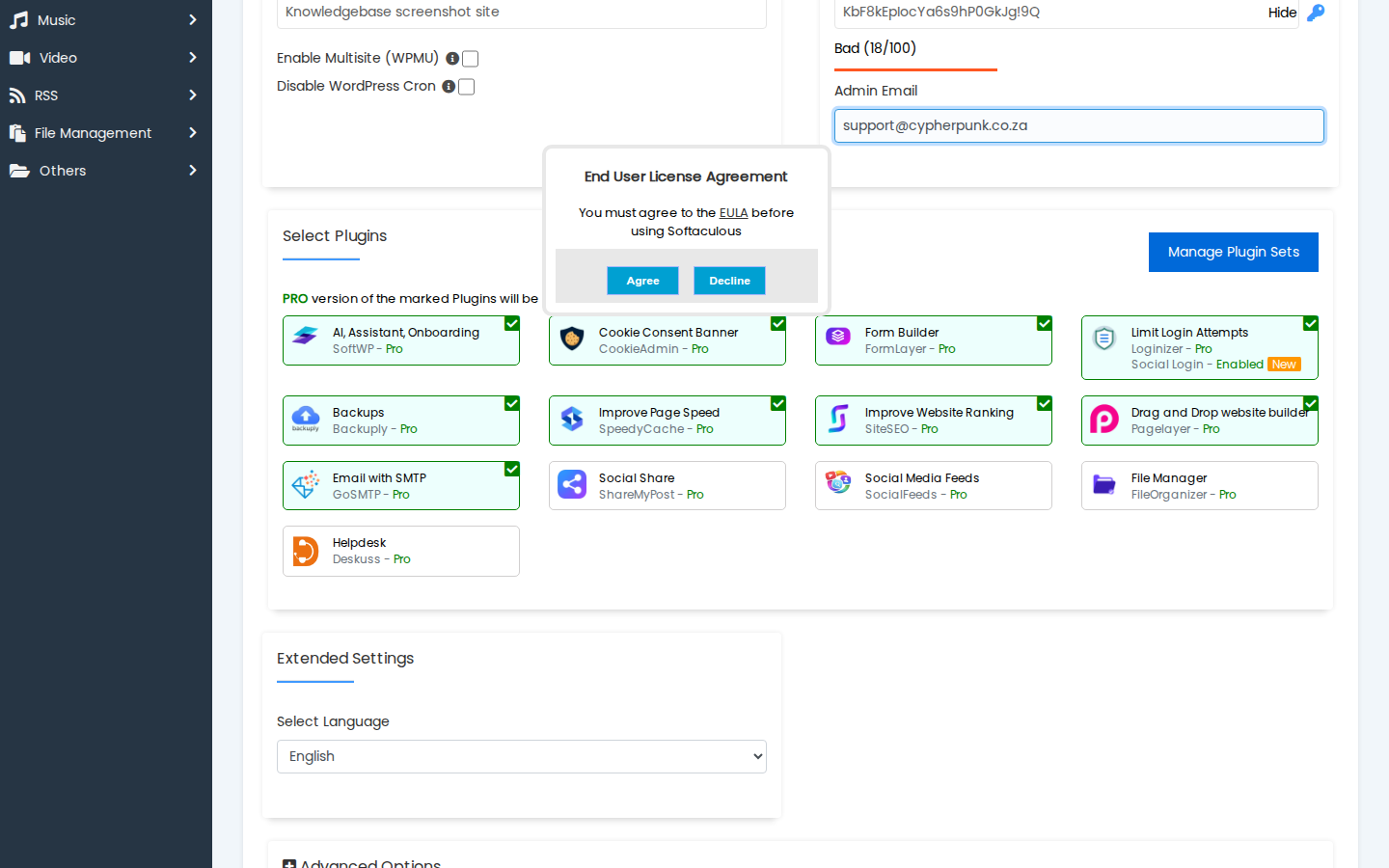The width and height of the screenshot is (1389, 868).
Task: Click the Backuply cloud icon
Action: coord(306,419)
